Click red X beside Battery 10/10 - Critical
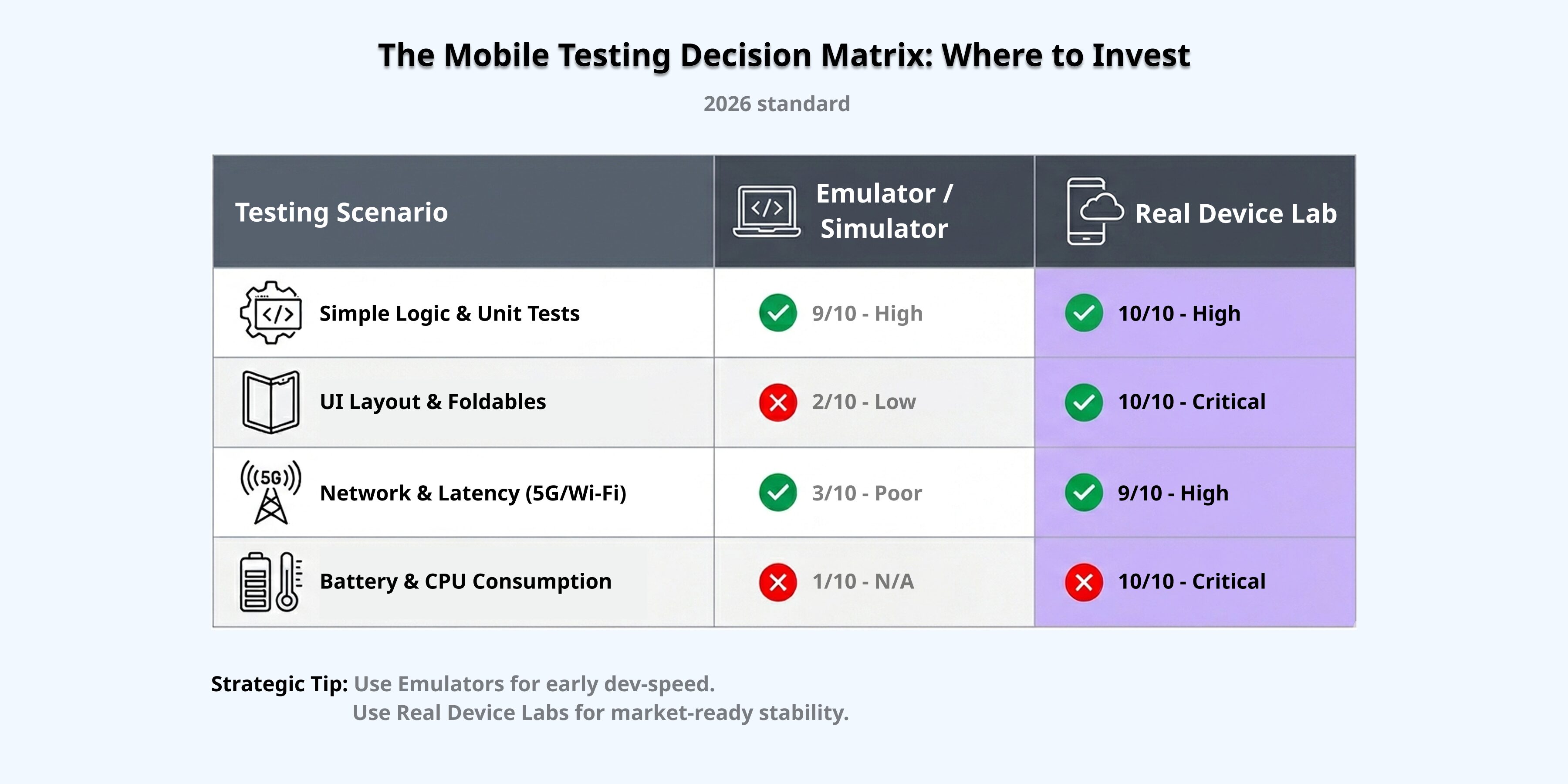This screenshot has width=1568, height=784. (x=1084, y=582)
